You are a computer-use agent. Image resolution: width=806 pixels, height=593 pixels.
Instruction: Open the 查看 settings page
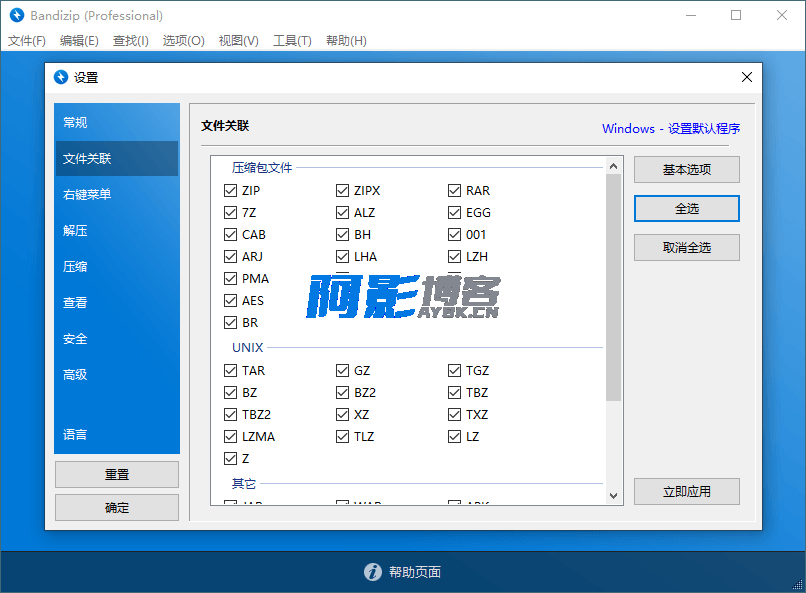[117, 302]
